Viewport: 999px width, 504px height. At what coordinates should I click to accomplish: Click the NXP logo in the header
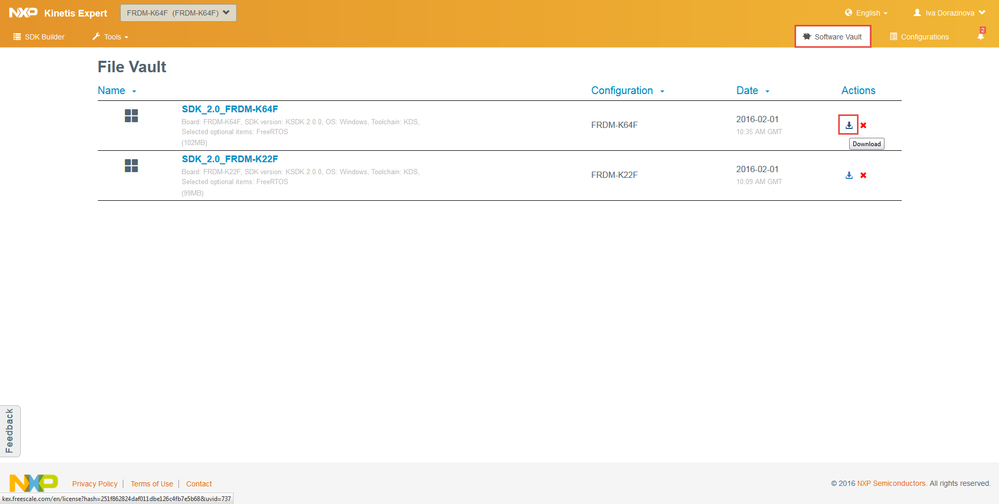pos(23,13)
